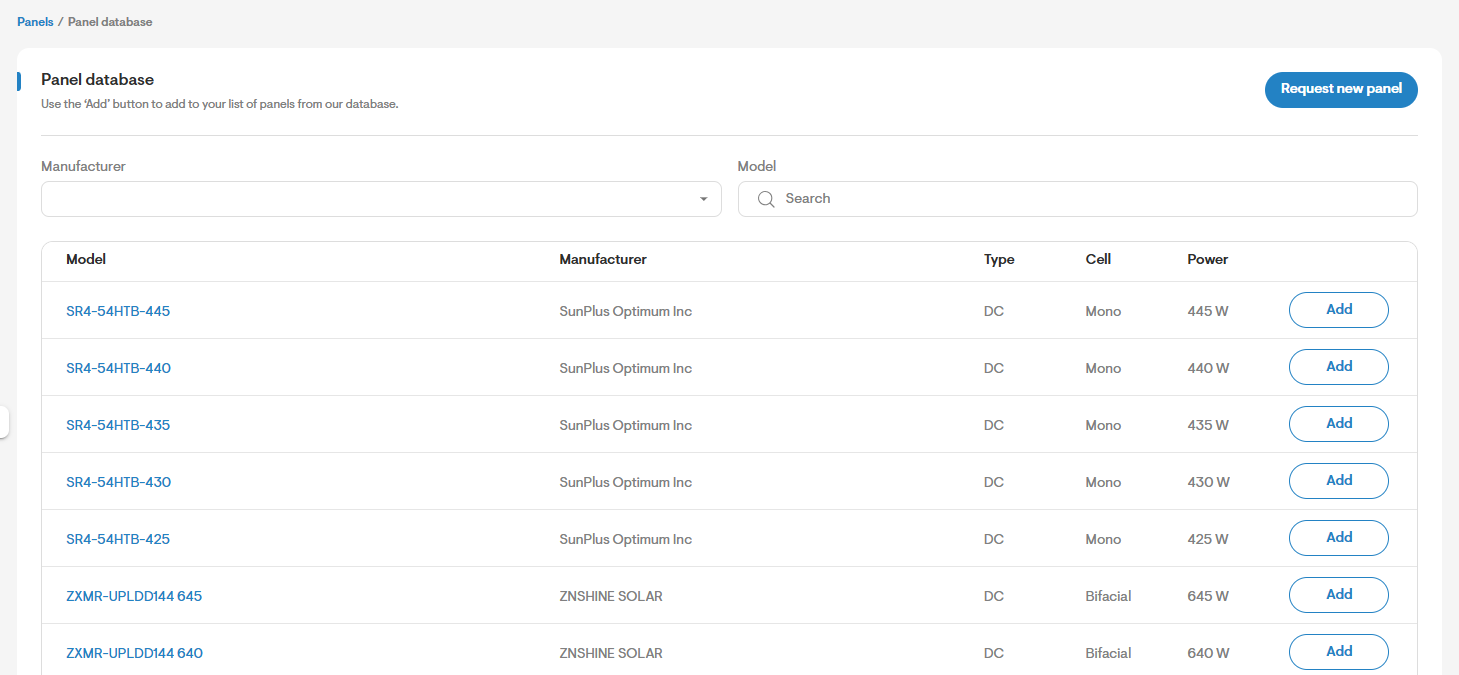Open SR4-54HTB-440 model link

point(118,368)
